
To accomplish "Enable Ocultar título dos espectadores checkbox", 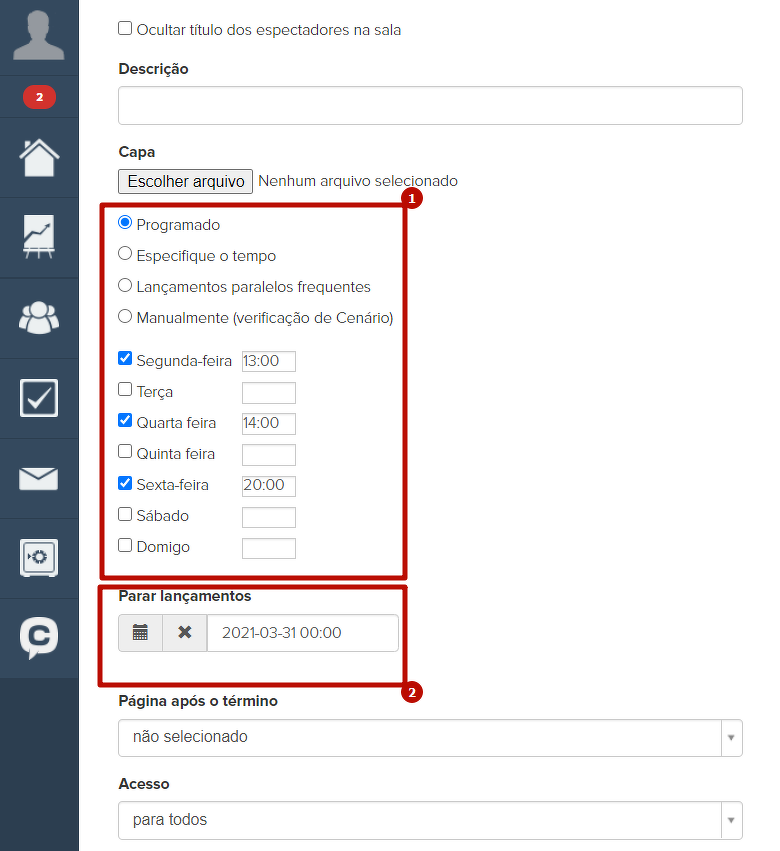I will [125, 29].
